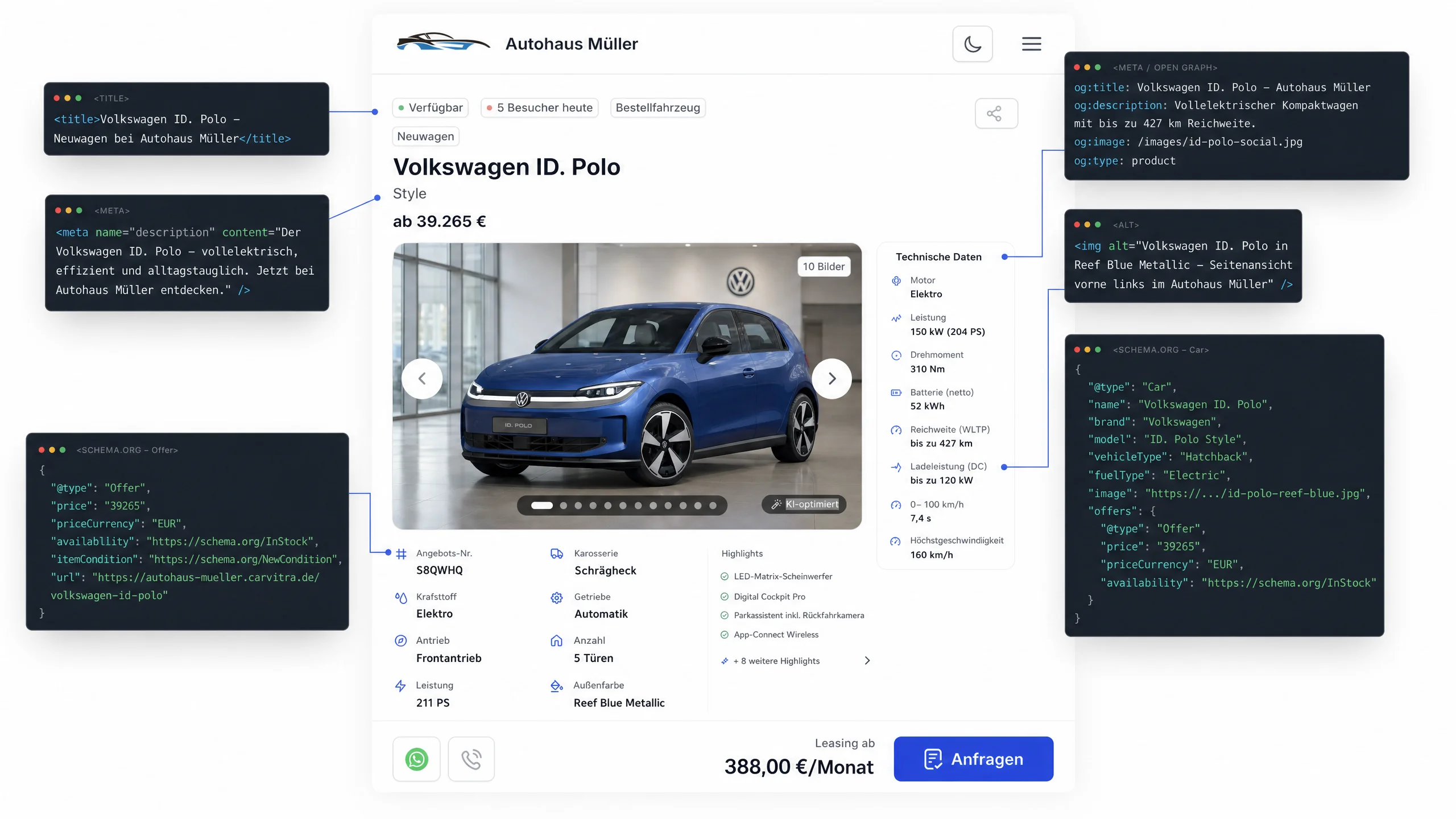This screenshot has width=1456, height=819.
Task: Click the price ab 39.265 €
Action: pyautogui.click(x=440, y=221)
